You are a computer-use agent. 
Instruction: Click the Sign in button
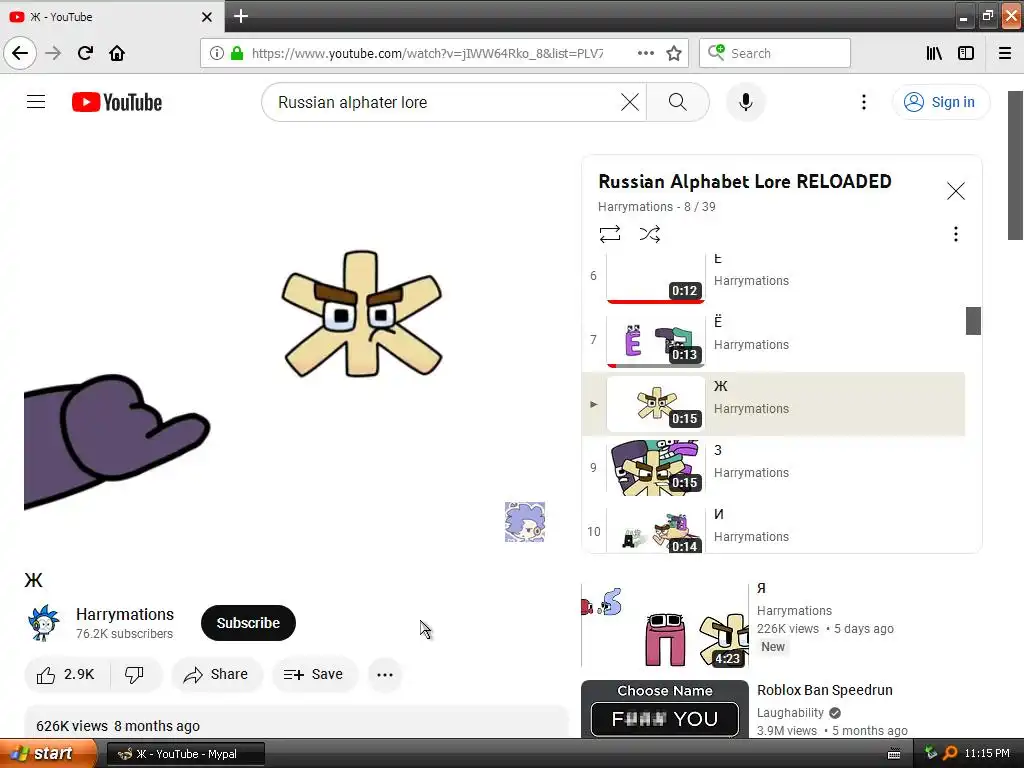940,102
